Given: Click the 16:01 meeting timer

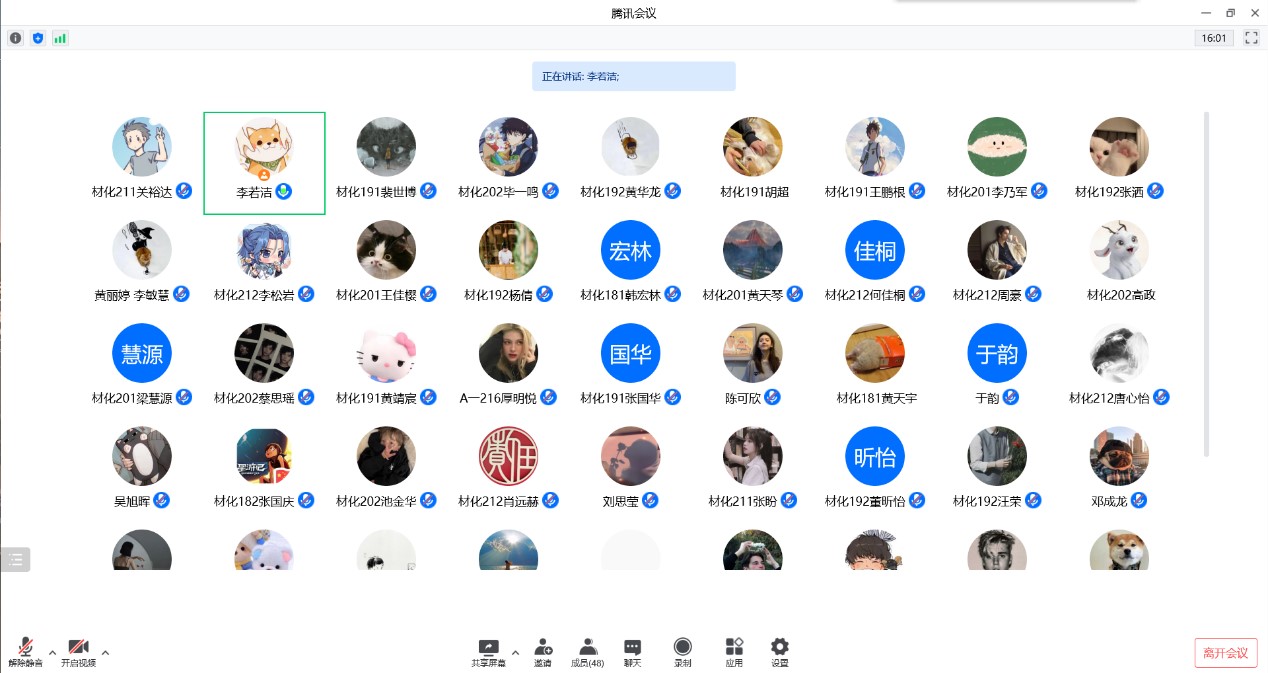Looking at the screenshot, I should click(1213, 38).
